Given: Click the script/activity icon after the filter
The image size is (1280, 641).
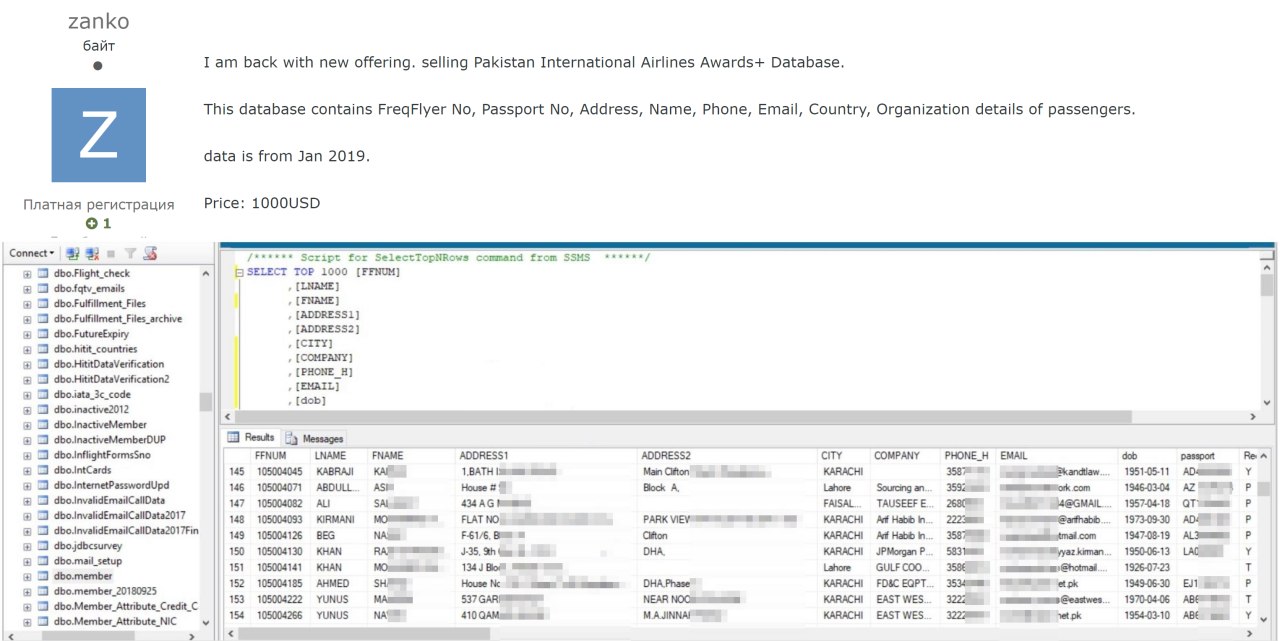Looking at the screenshot, I should [x=150, y=253].
